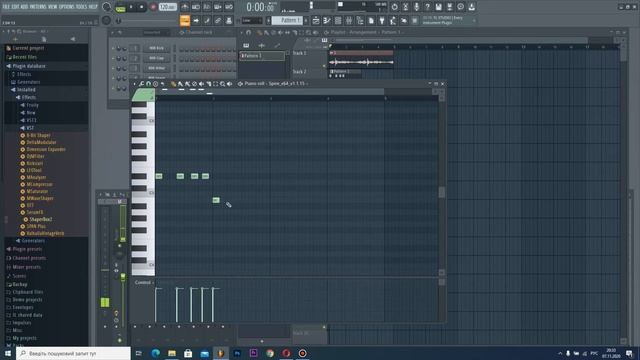The height and width of the screenshot is (360, 640).
Task: Mute the 808 Kick channel green light
Action: point(113,48)
